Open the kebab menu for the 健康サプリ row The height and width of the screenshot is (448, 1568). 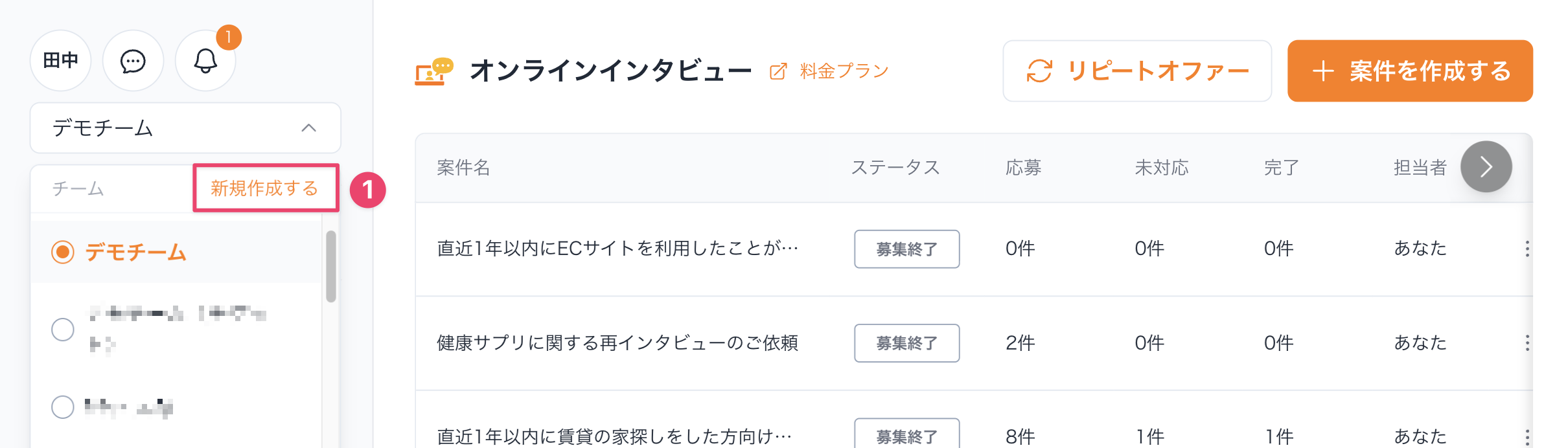[x=1527, y=342]
